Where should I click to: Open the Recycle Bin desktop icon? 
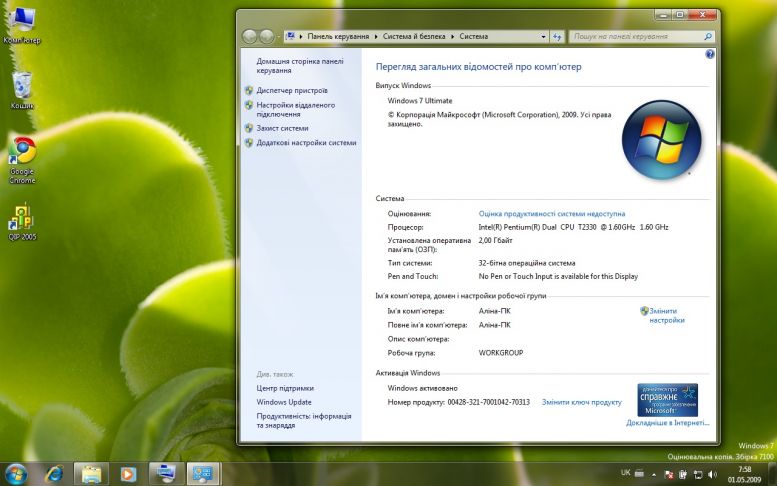click(x=22, y=90)
